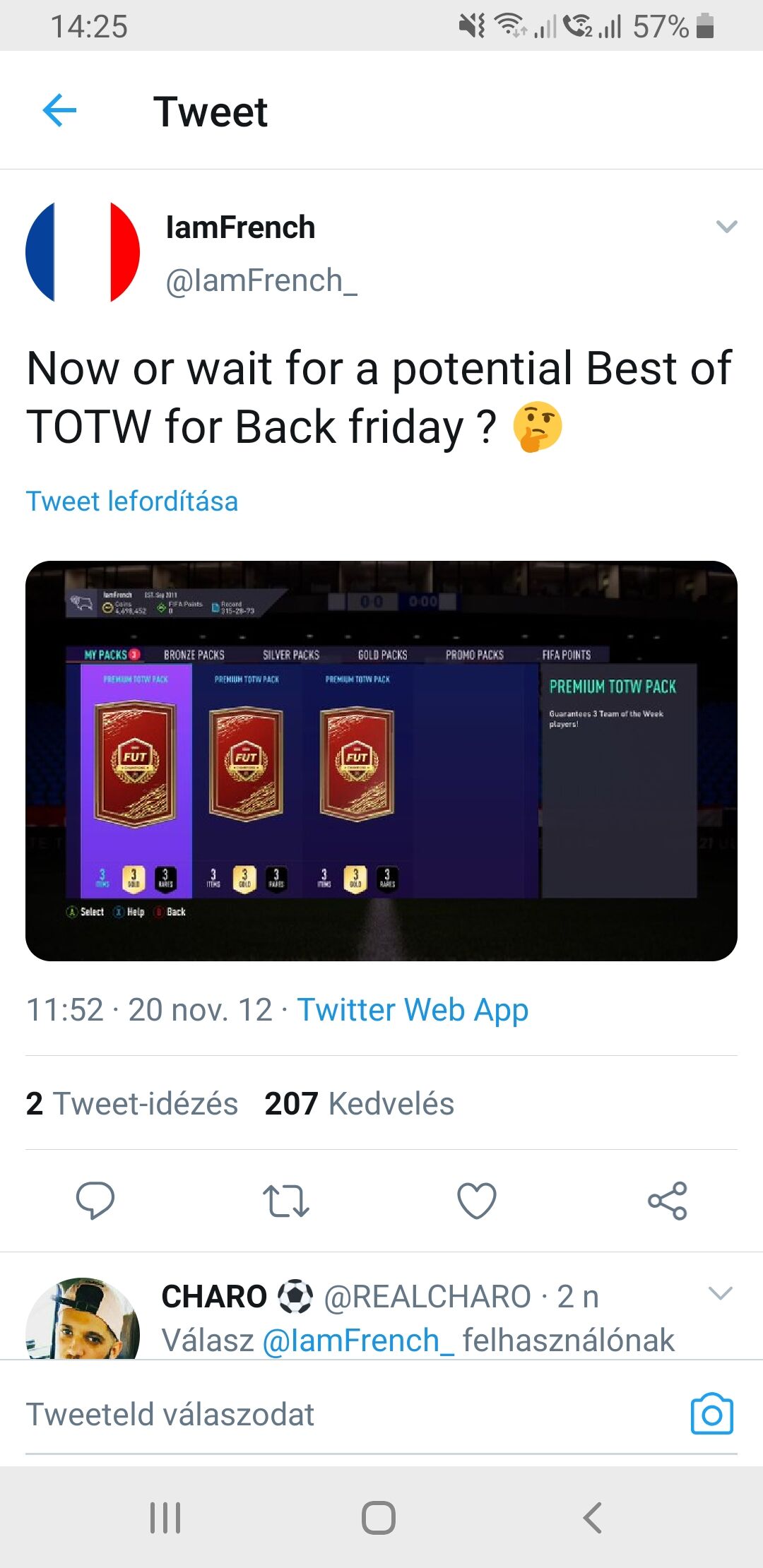Tap the retweet arrows icon
This screenshot has height=1568, width=763.
tap(285, 1201)
